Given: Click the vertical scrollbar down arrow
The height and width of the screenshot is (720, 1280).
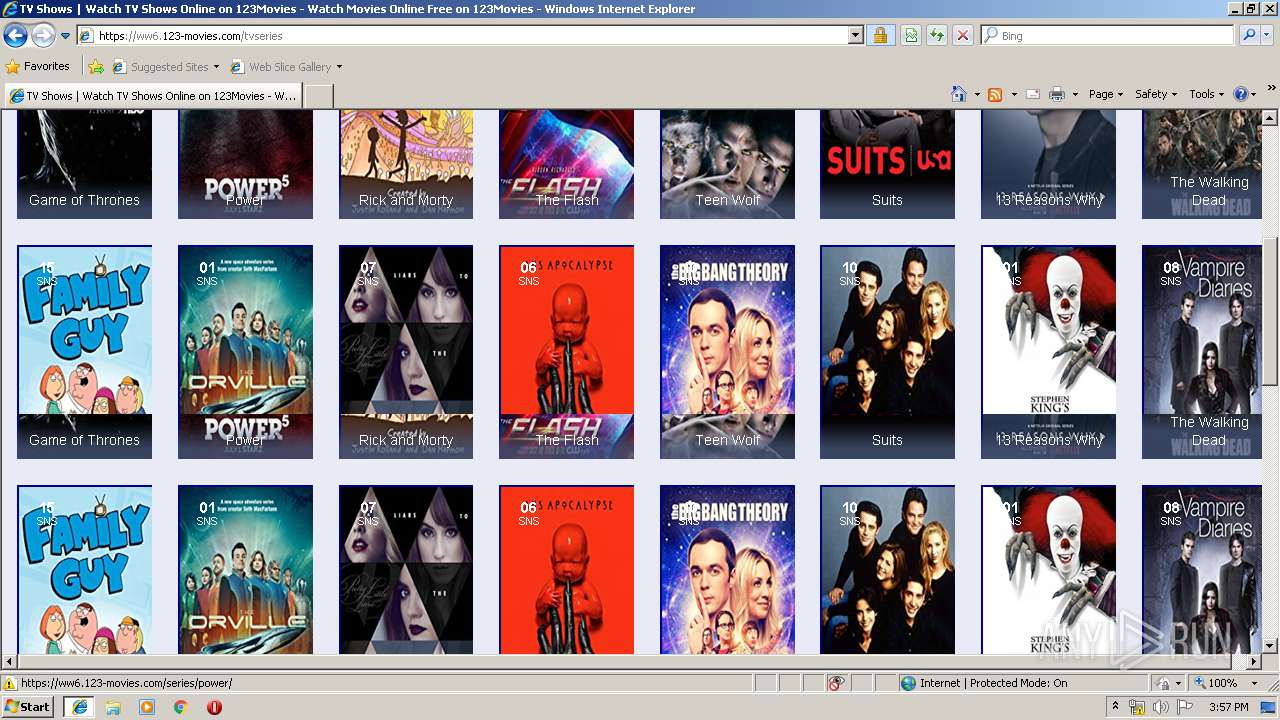Looking at the screenshot, I should click(x=1270, y=646).
